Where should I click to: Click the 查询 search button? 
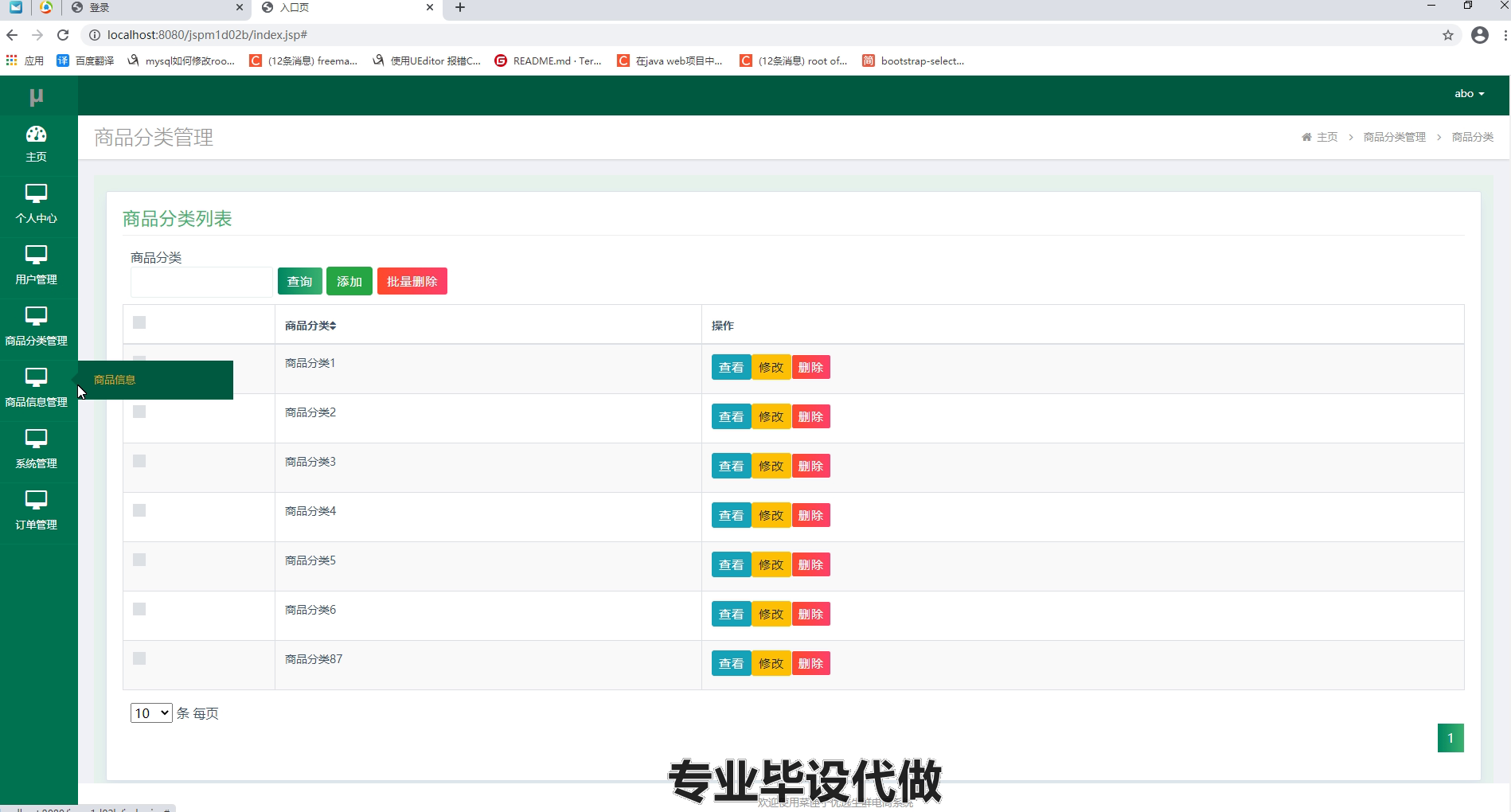coord(300,281)
